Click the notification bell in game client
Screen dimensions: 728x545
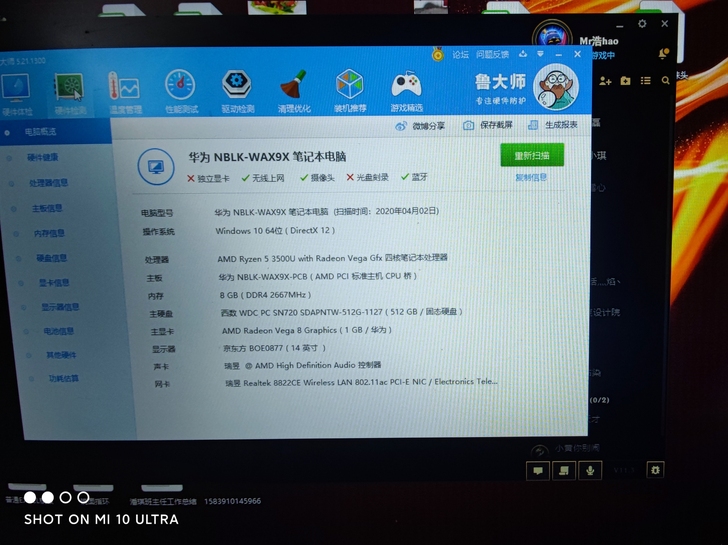point(663,54)
